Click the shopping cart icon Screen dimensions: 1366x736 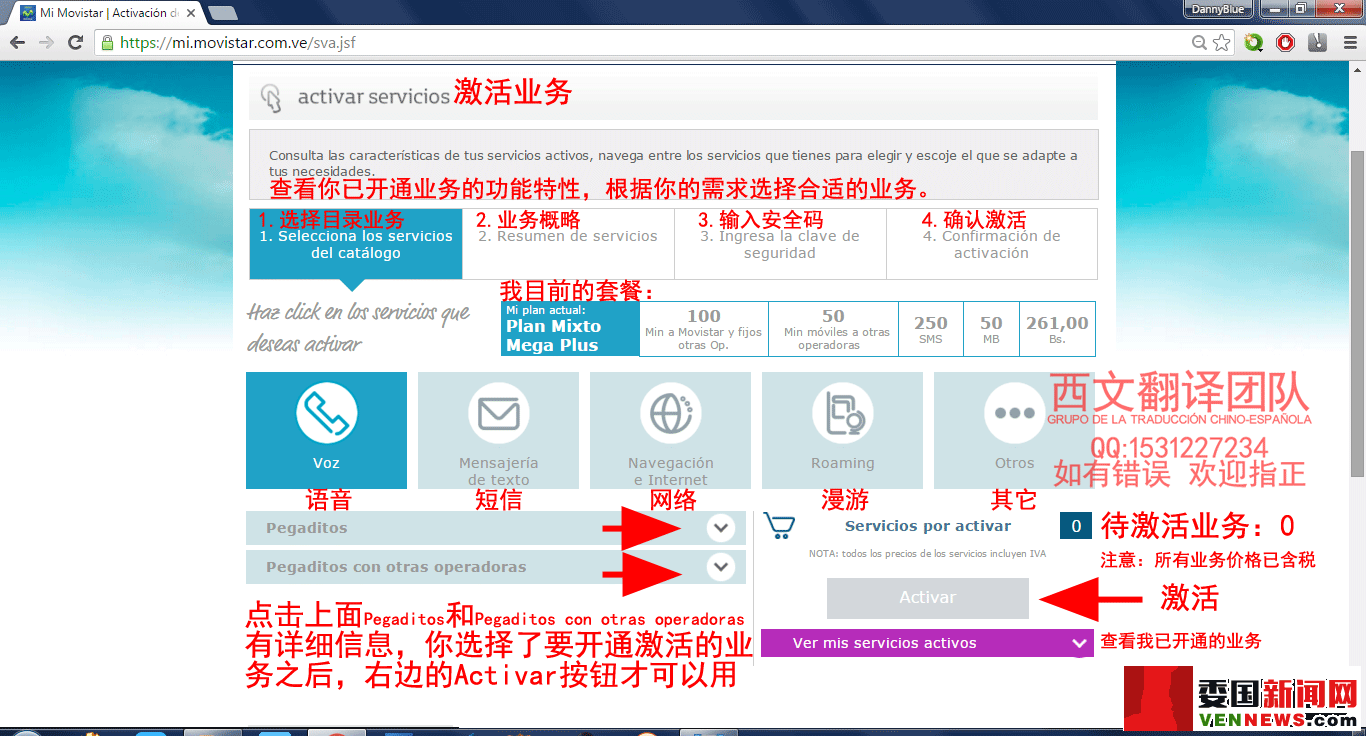click(779, 526)
